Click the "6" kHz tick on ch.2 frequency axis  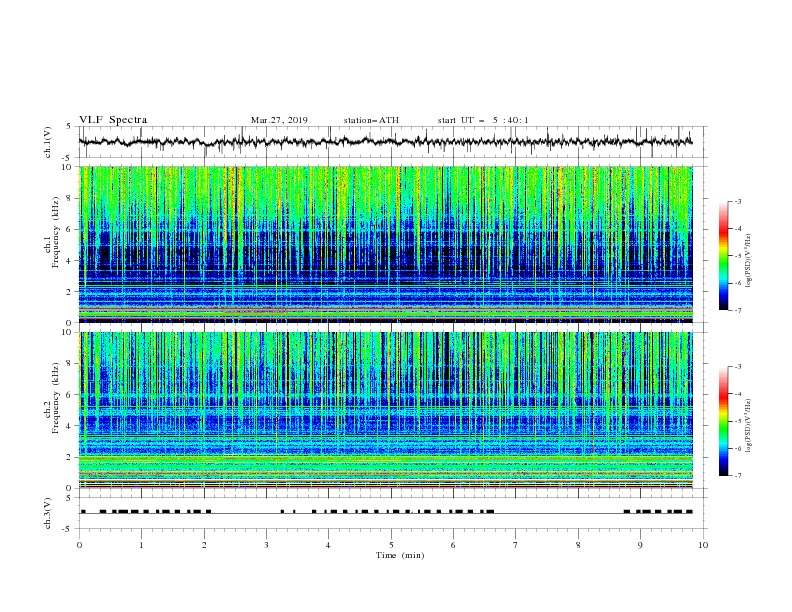70,395
